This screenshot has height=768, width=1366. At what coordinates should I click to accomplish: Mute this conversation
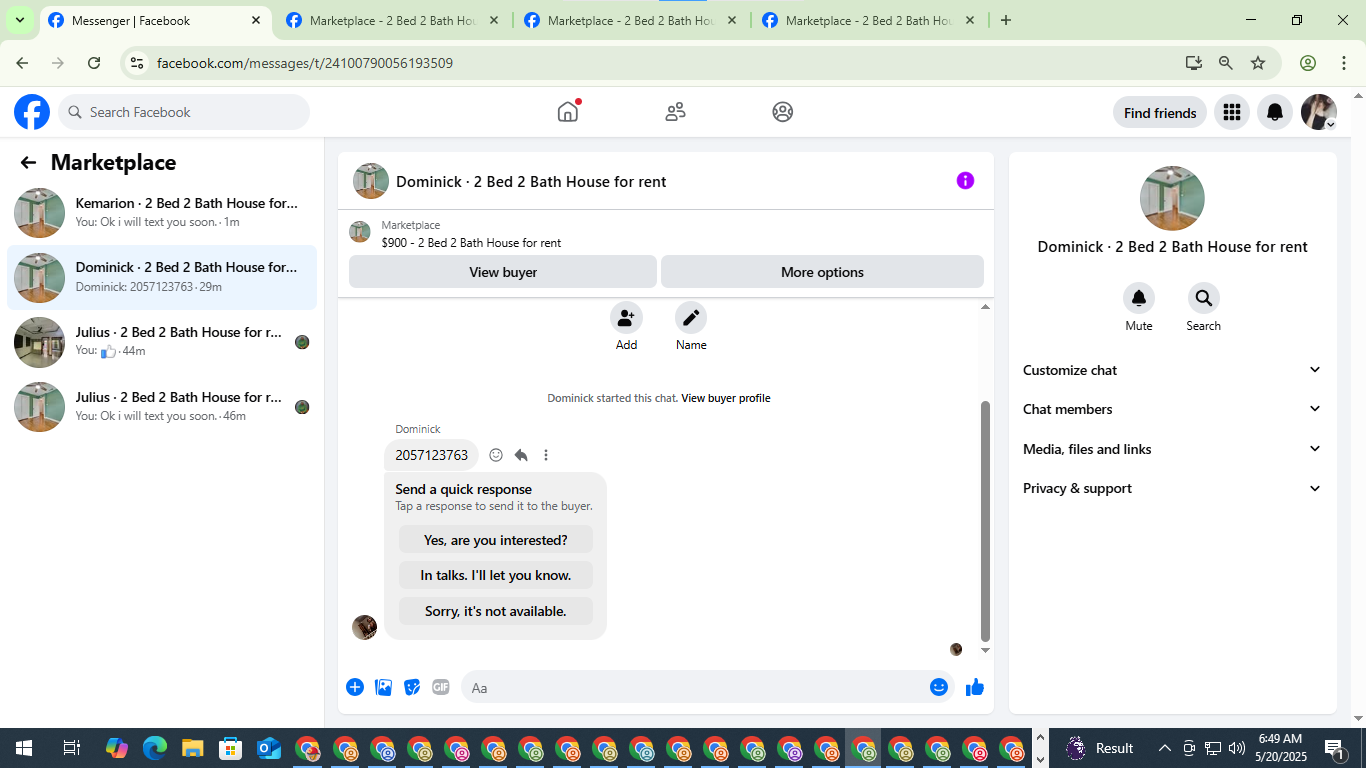click(1139, 298)
